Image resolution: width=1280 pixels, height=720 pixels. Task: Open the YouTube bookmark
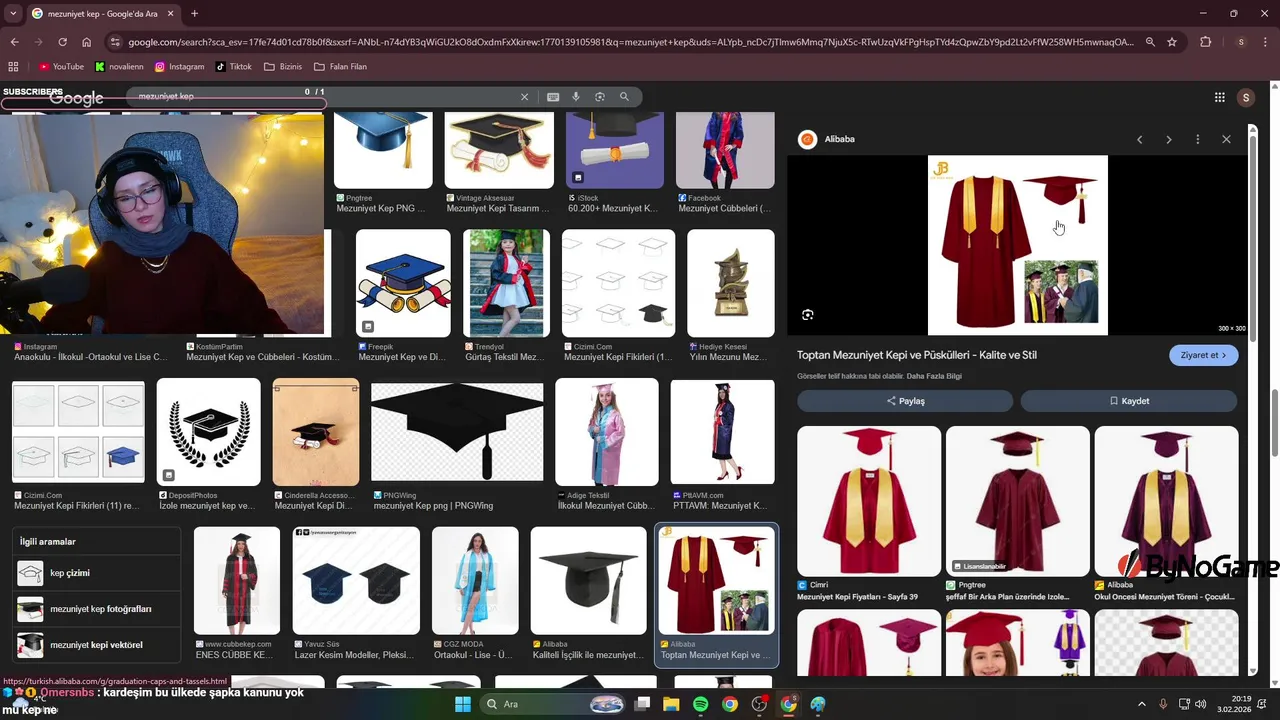point(61,67)
